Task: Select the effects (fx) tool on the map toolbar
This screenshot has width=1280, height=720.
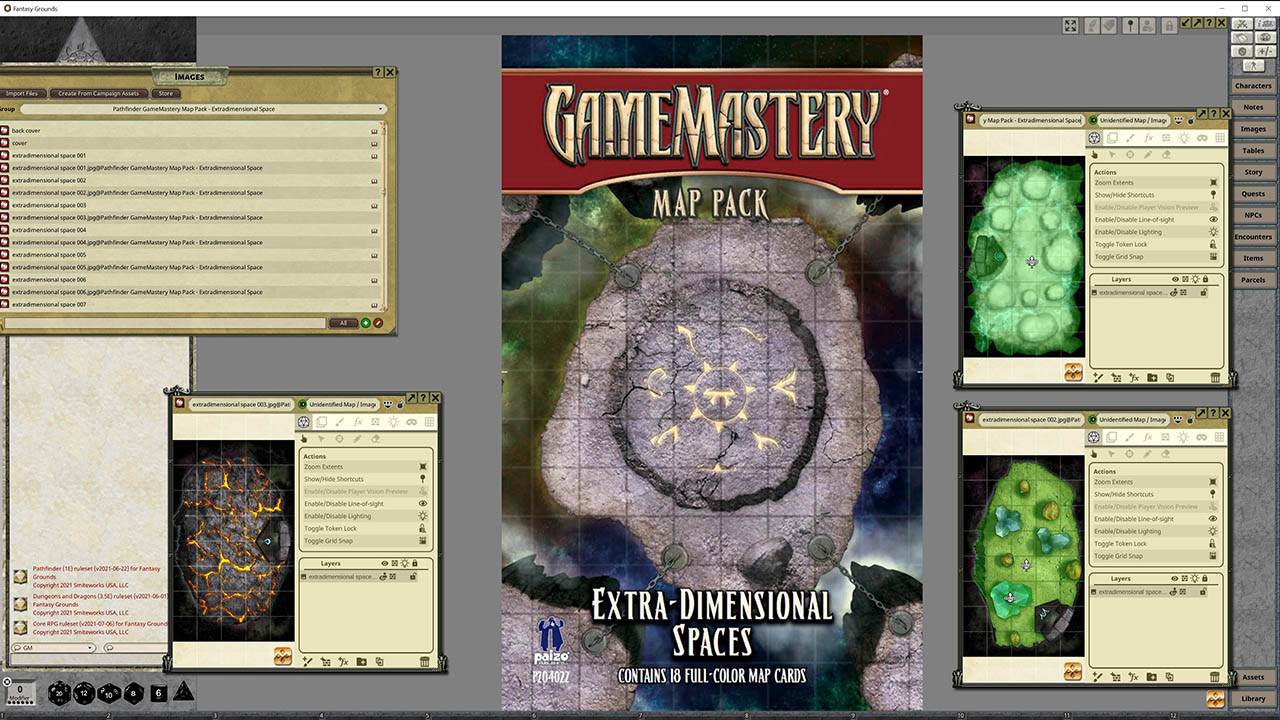Action: (359, 422)
